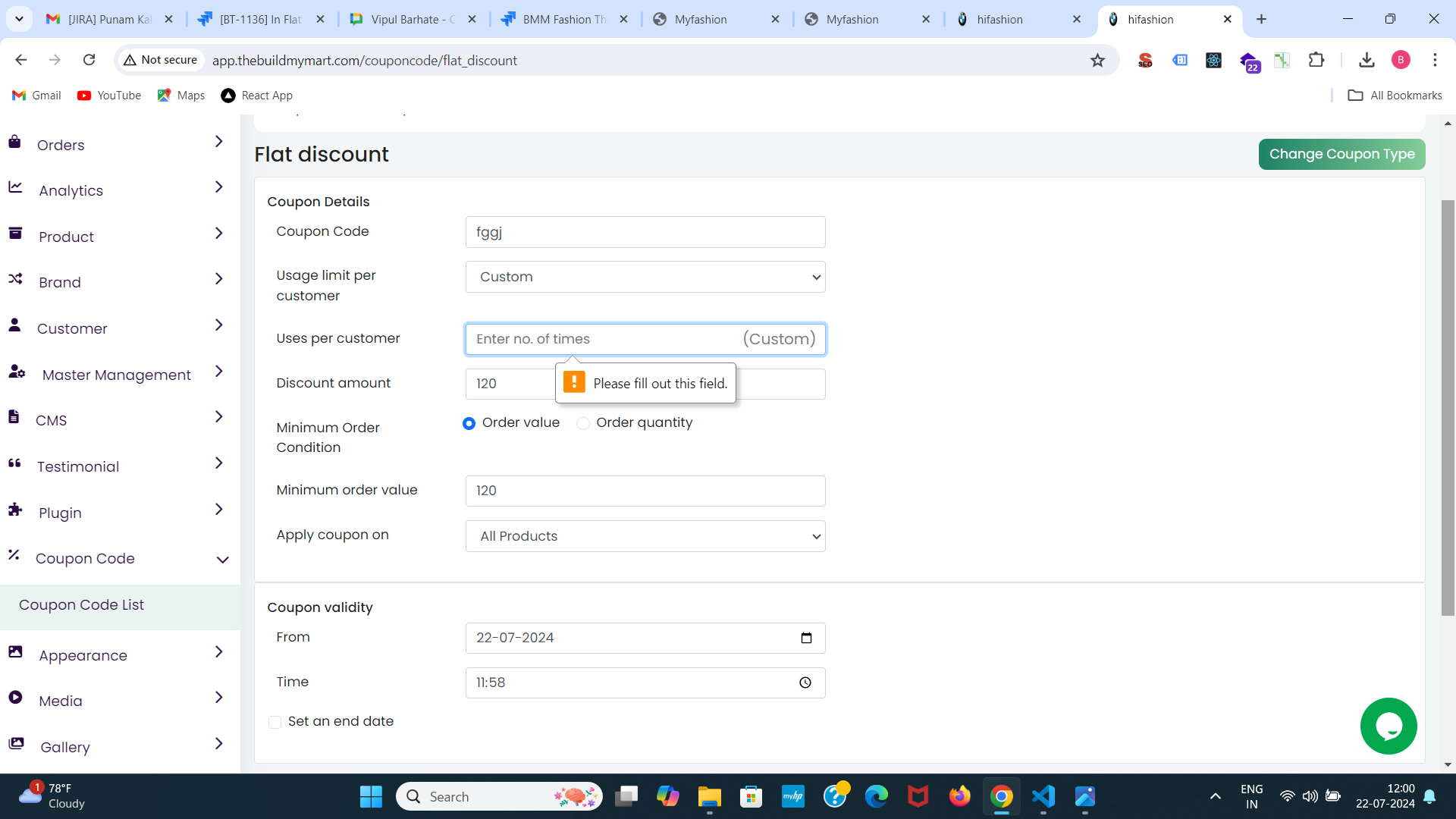Viewport: 1456px width, 819px height.
Task: Open the YouTube bookmark
Action: [x=109, y=96]
